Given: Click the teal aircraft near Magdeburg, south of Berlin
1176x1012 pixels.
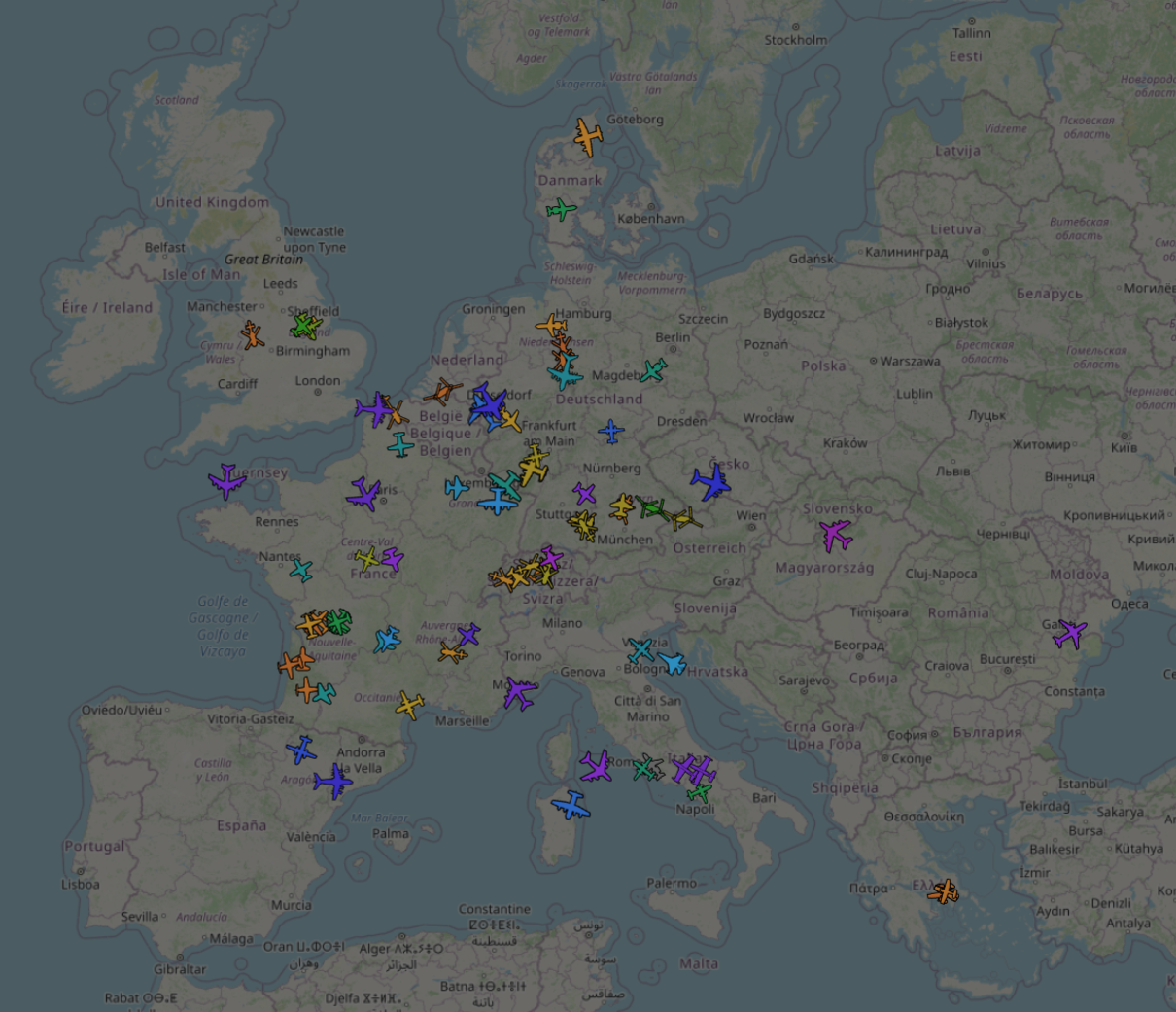Looking at the screenshot, I should tap(653, 370).
